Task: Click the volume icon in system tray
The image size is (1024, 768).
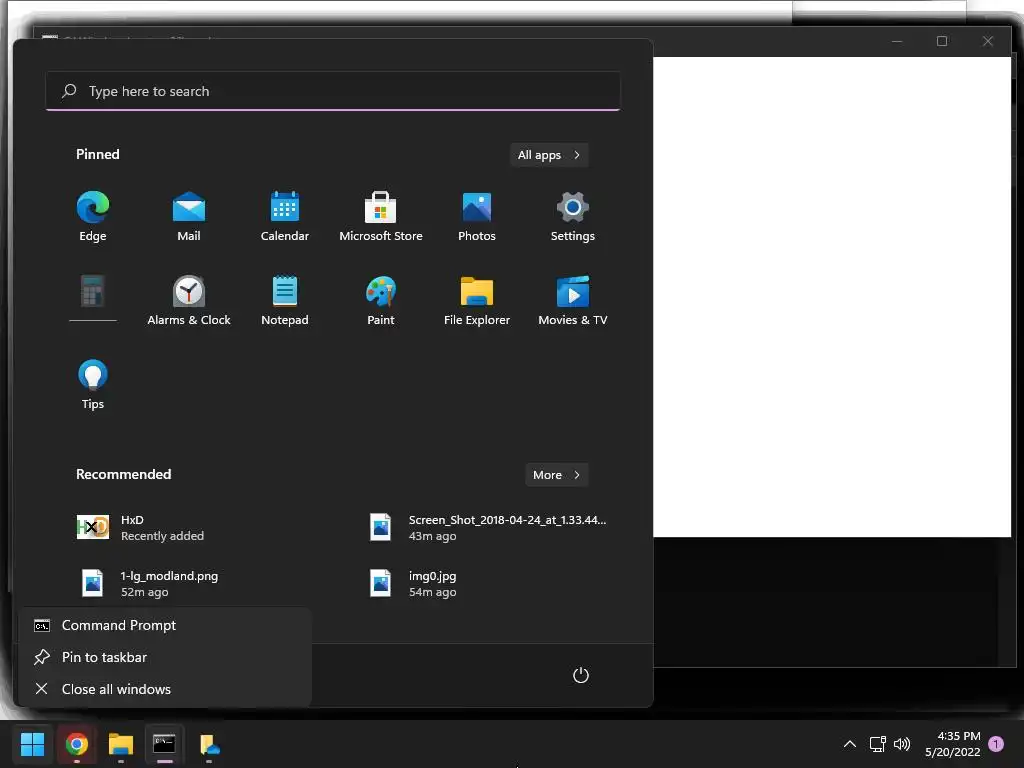Action: (902, 744)
